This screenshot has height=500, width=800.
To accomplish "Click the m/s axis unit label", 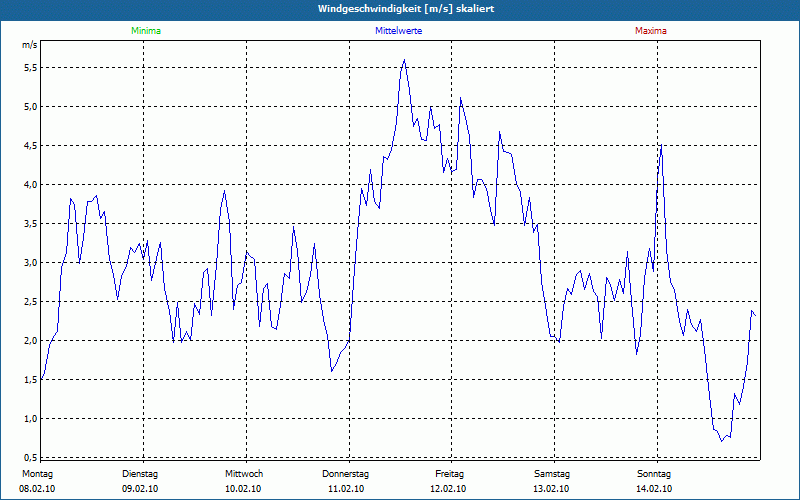I will pos(30,45).
